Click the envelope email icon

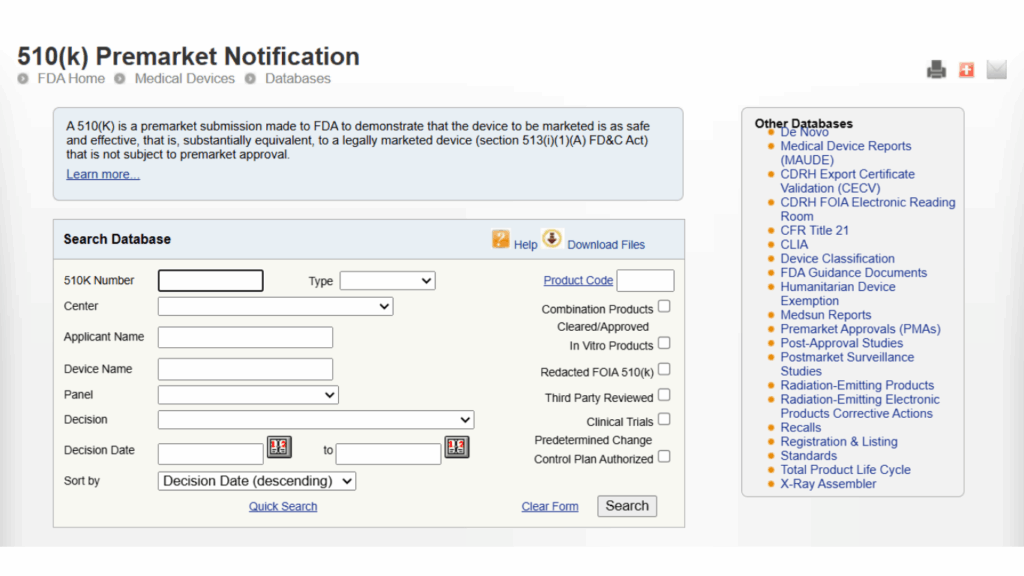tap(996, 70)
